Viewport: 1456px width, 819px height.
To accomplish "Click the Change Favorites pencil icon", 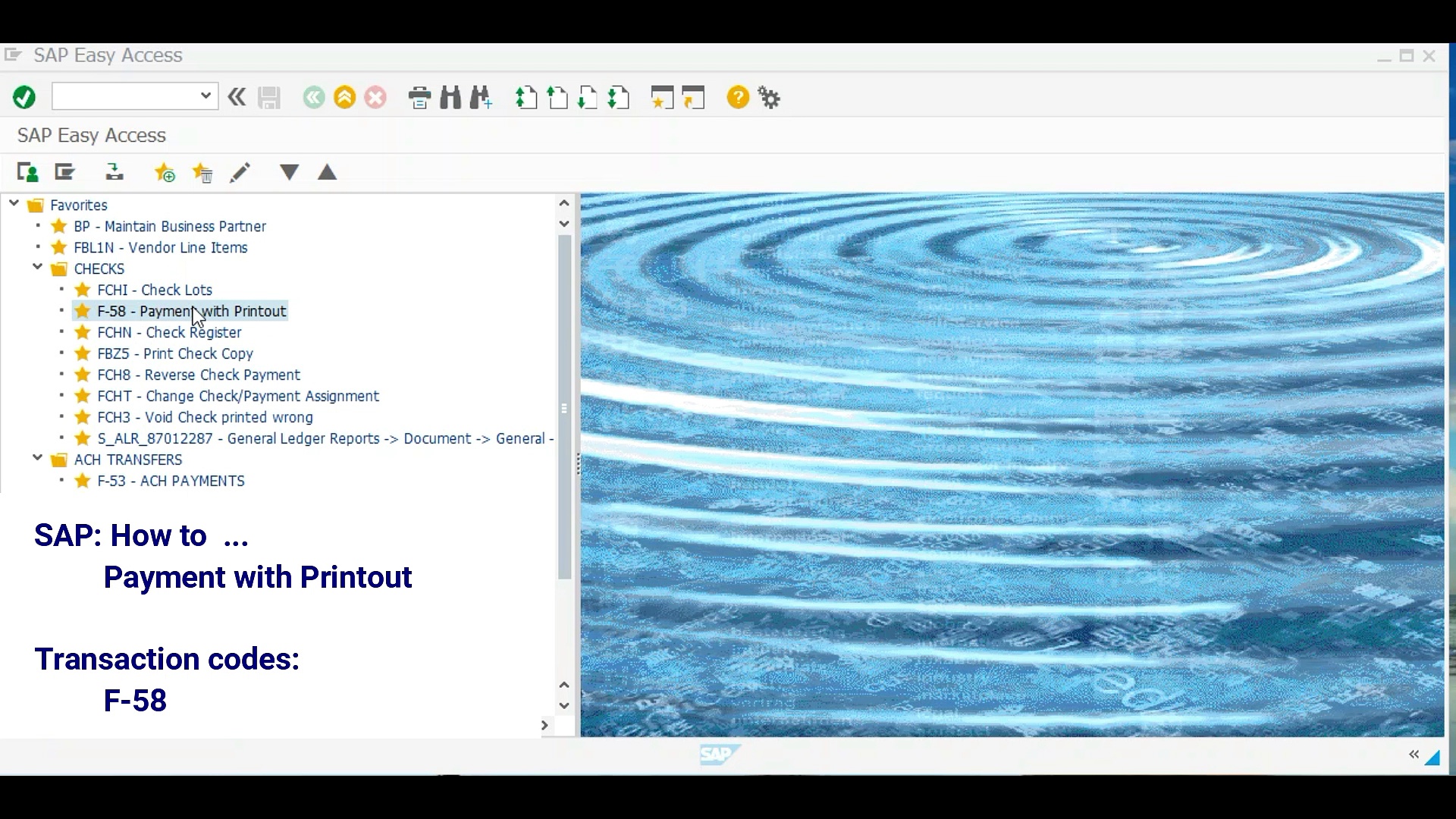I will (240, 173).
